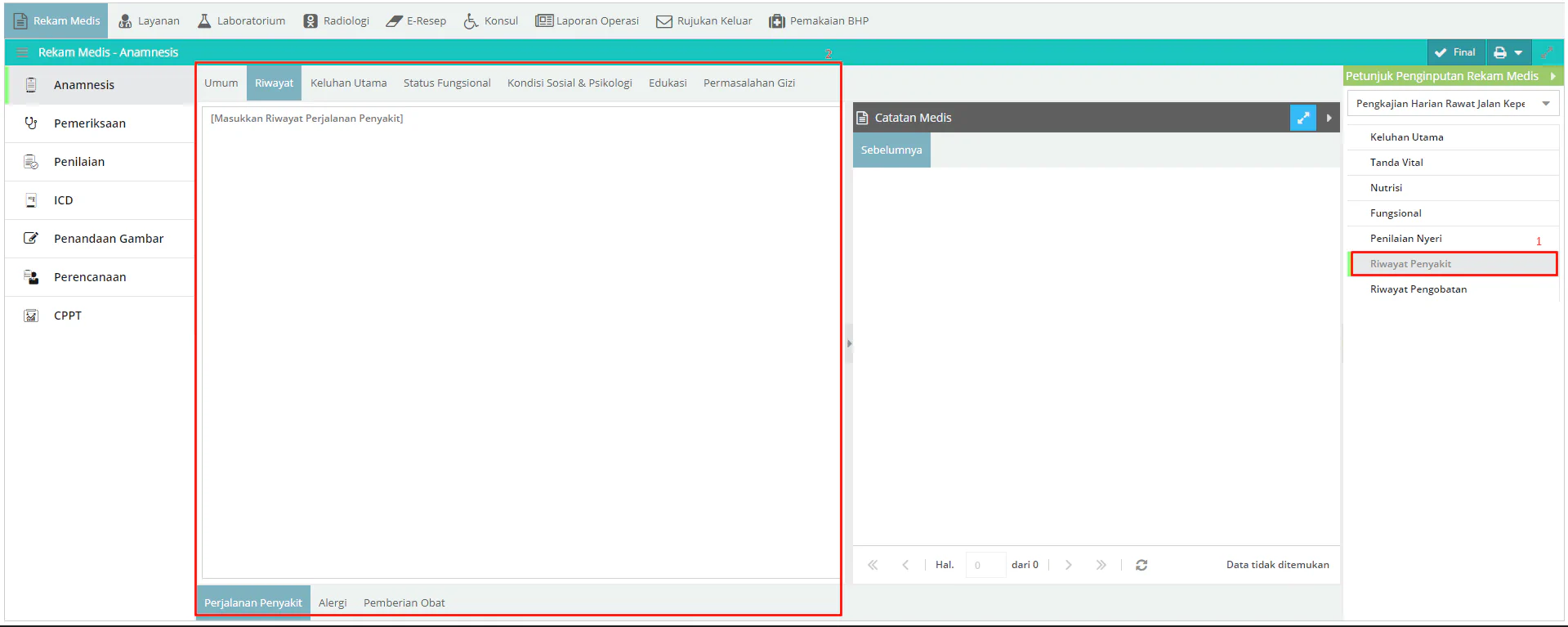Switch to the Edukasi tab
The width and height of the screenshot is (1568, 627).
tap(668, 83)
